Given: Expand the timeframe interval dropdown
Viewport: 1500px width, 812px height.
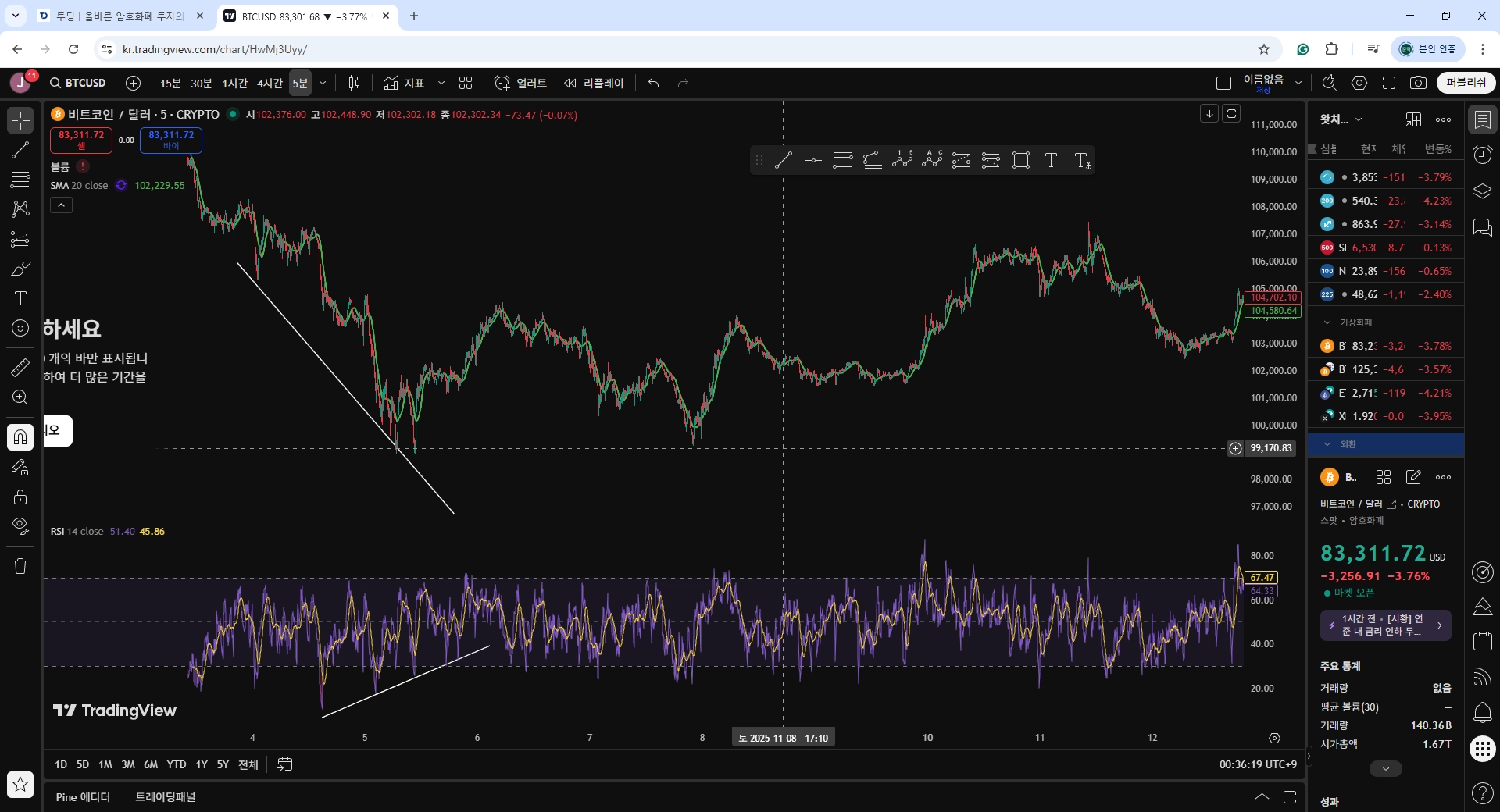Looking at the screenshot, I should point(323,83).
